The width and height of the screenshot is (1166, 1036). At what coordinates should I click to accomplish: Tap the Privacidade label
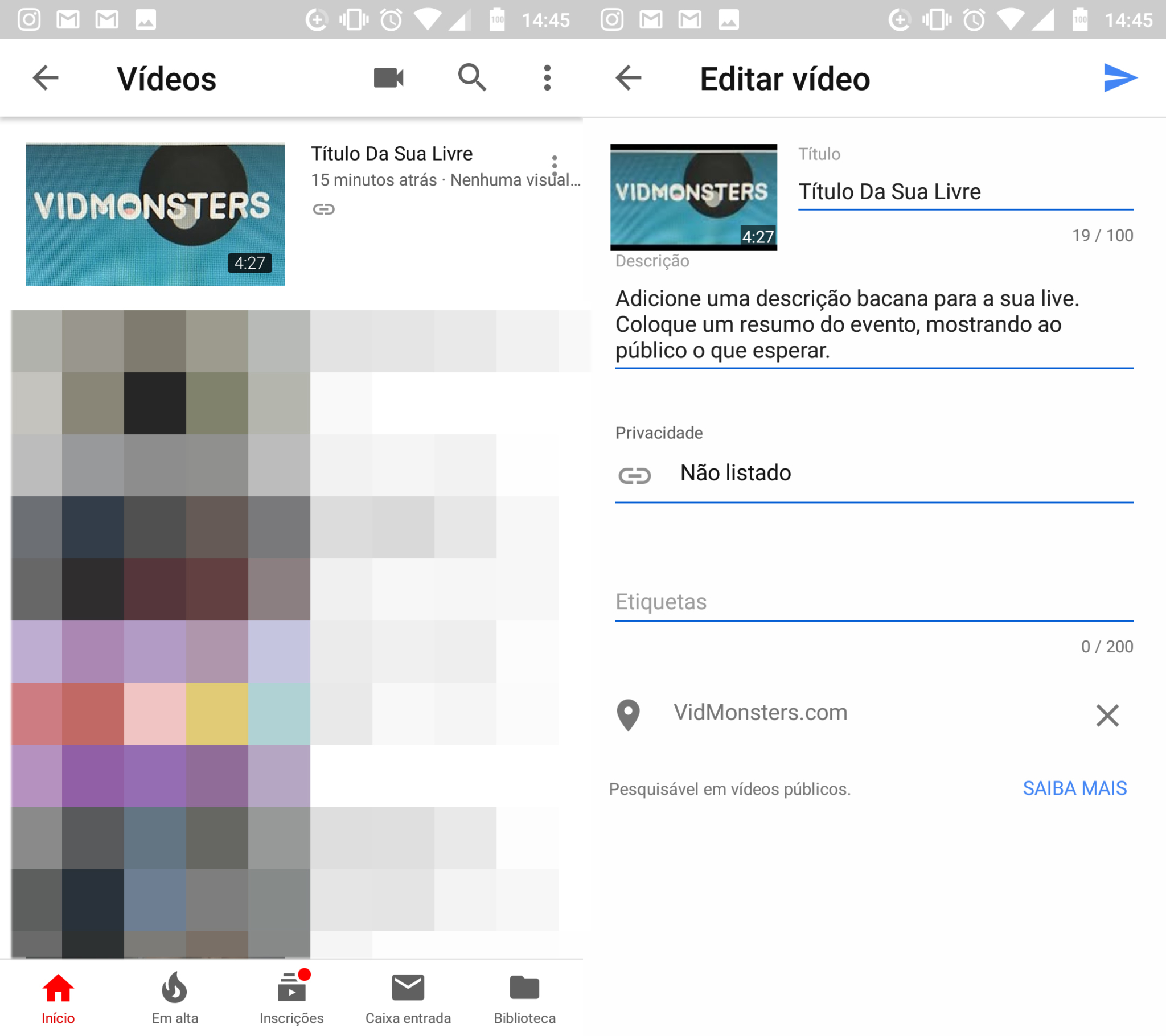coord(659,433)
